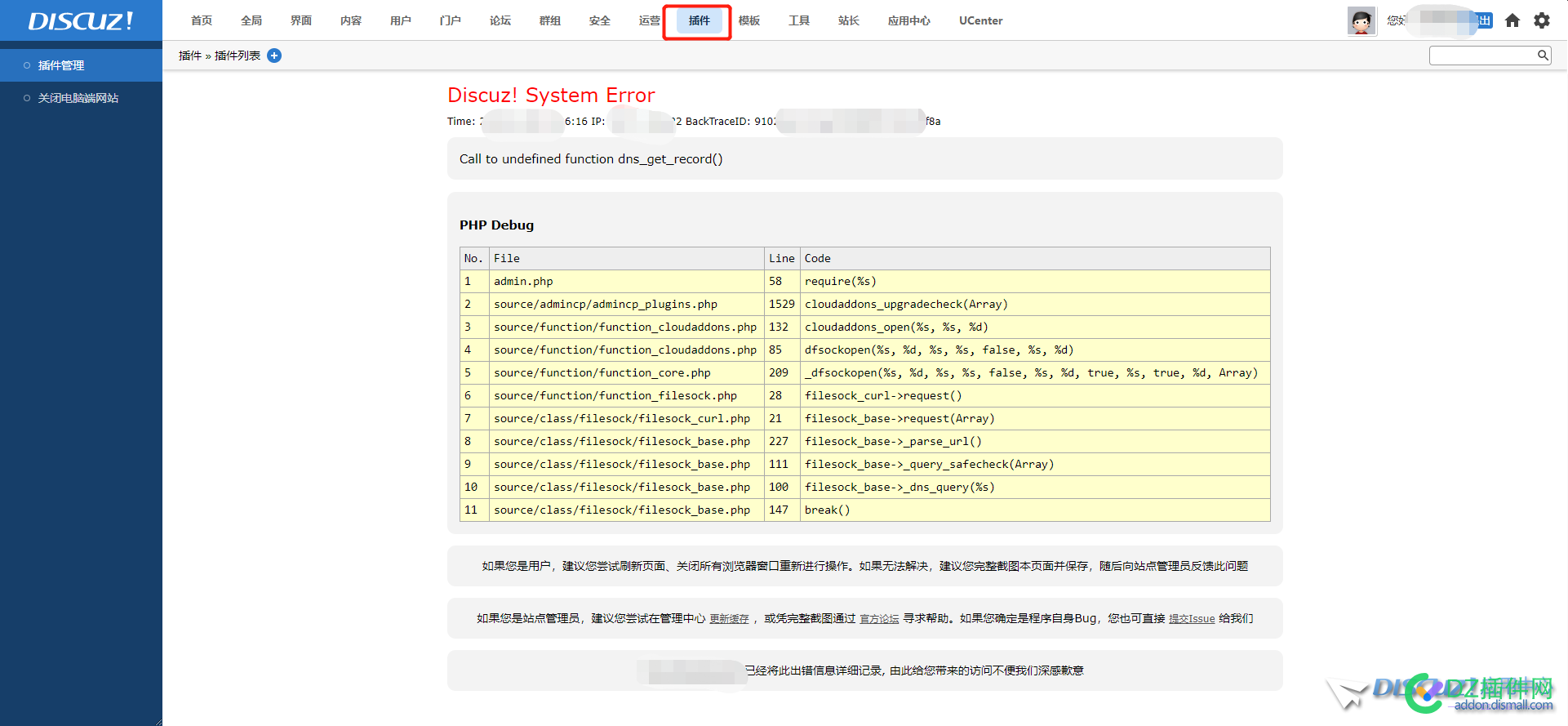Open the 工具 menu
This screenshot has height=726, width=1568.
tap(799, 20)
